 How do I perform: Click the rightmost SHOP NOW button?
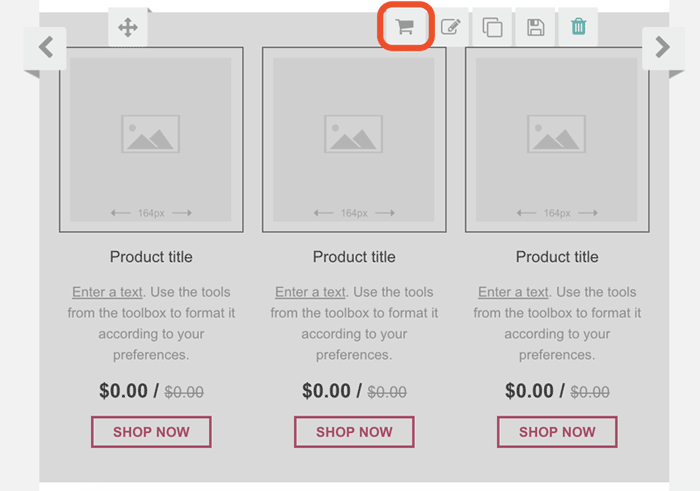557,432
